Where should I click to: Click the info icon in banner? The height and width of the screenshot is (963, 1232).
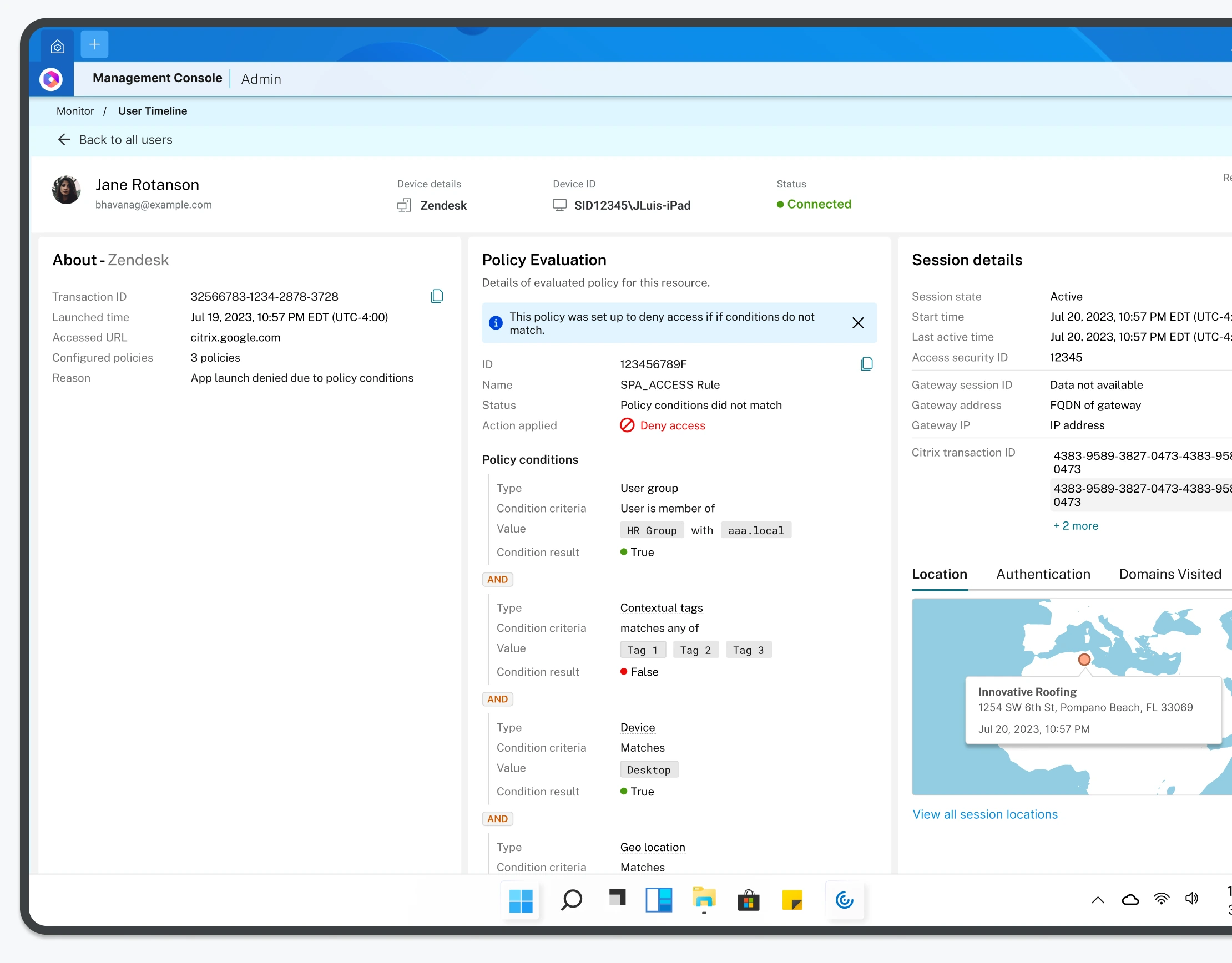(x=495, y=323)
